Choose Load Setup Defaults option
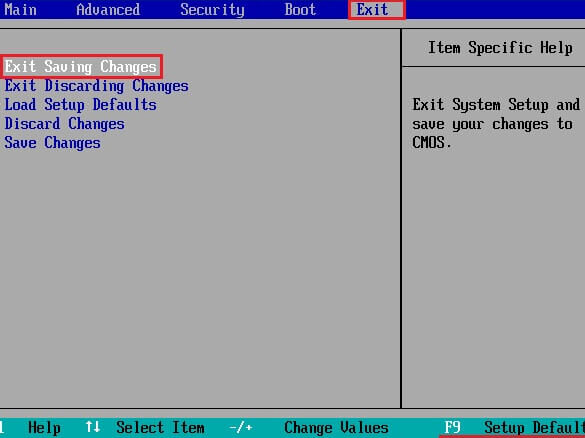The height and width of the screenshot is (438, 585). point(80,105)
